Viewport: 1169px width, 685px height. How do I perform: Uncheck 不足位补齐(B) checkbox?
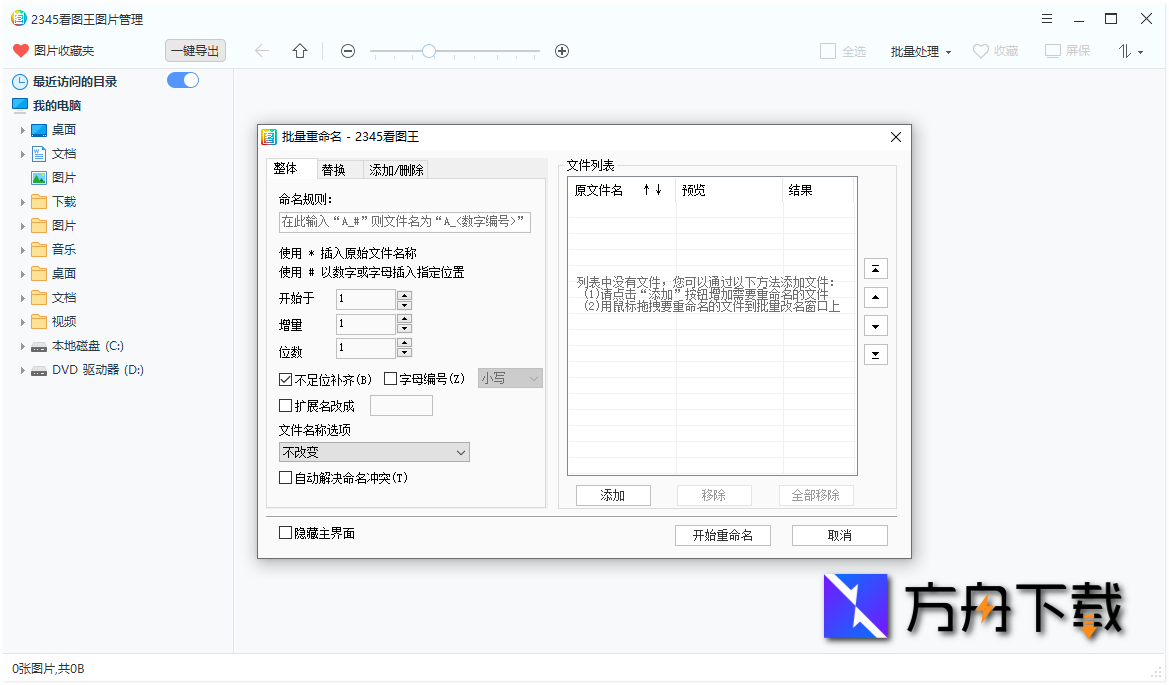pyautogui.click(x=285, y=380)
